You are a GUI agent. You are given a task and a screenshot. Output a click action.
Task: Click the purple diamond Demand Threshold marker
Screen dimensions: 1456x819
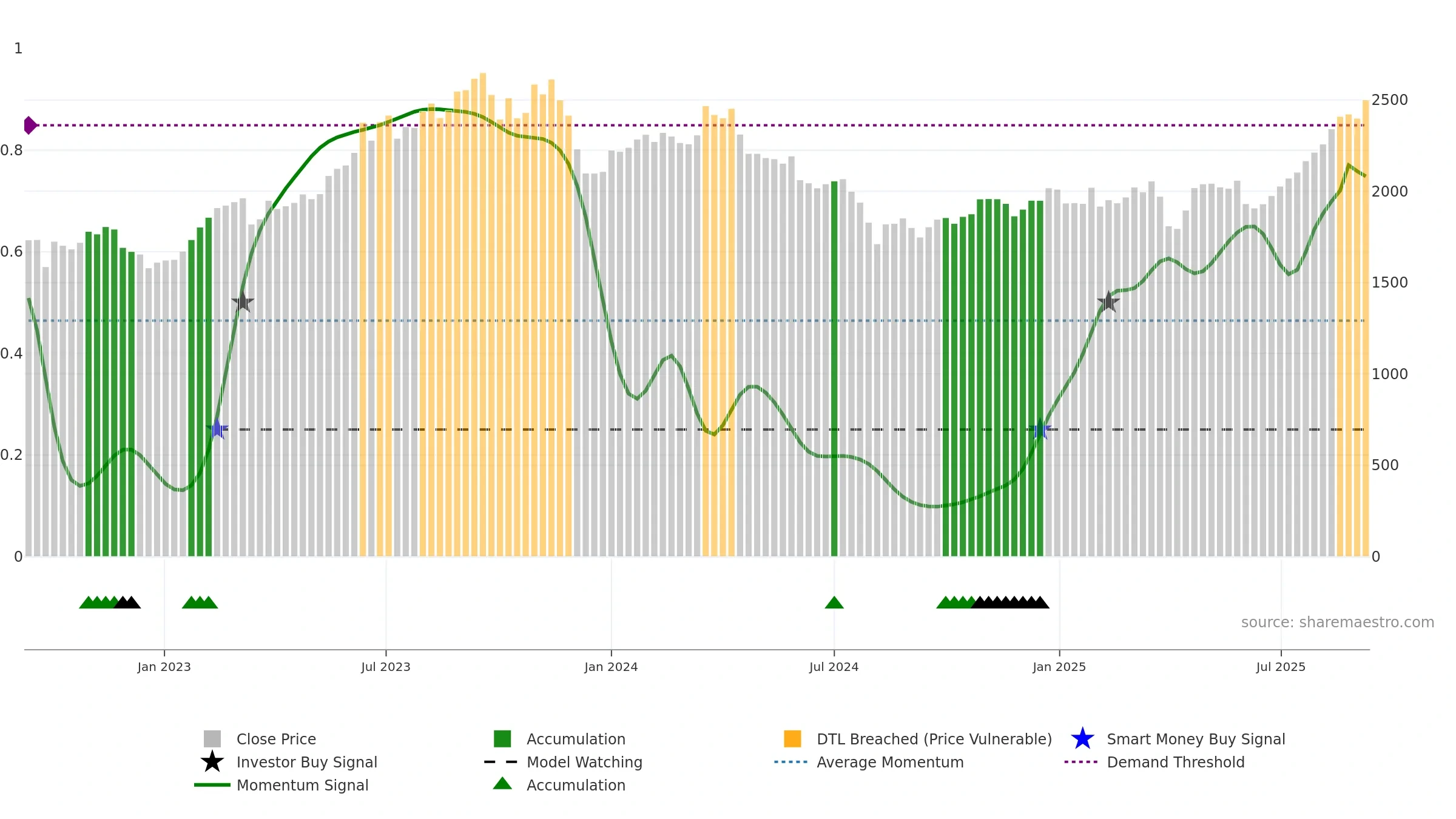point(30,126)
